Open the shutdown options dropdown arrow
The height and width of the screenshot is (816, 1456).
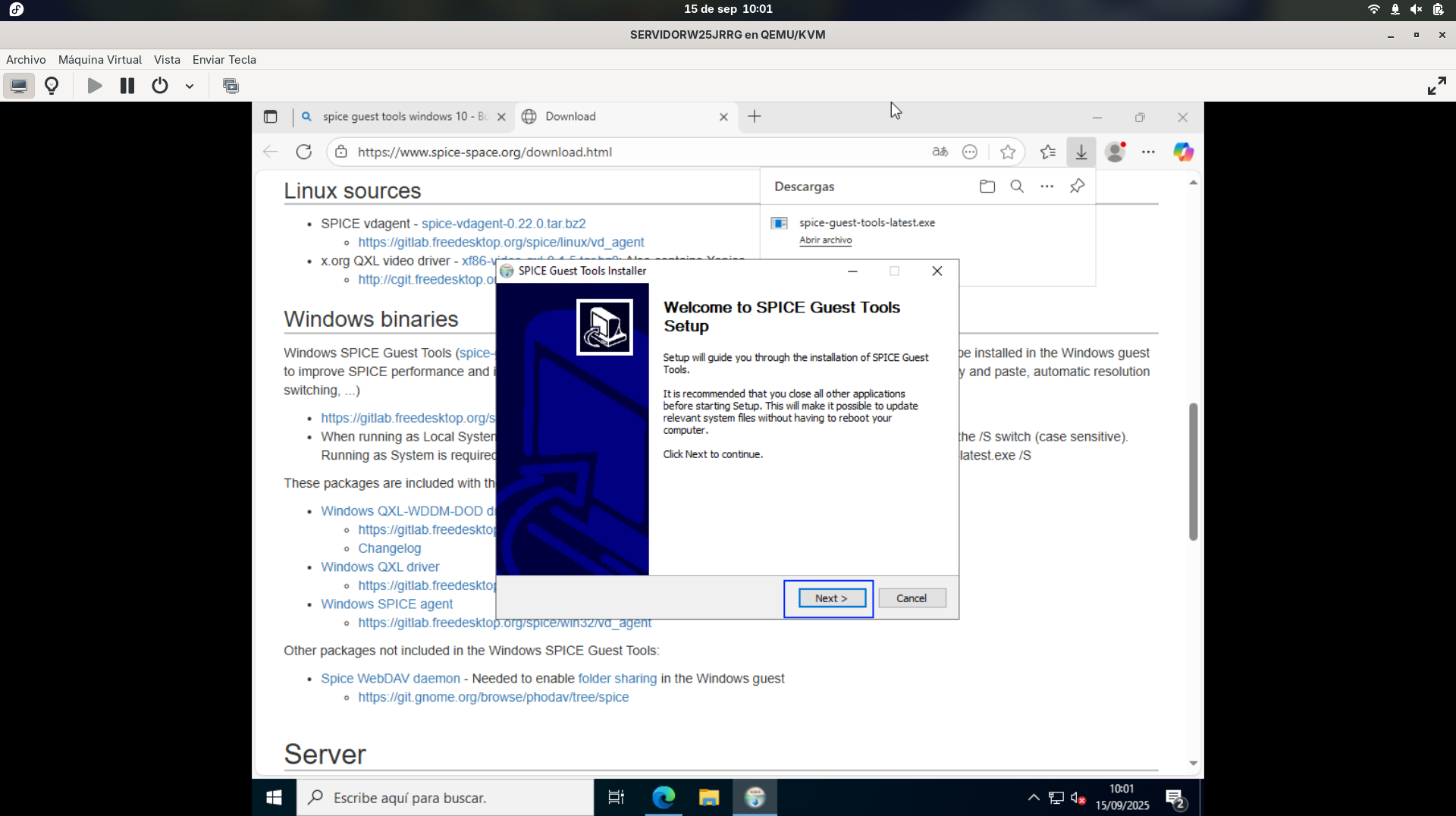point(190,86)
